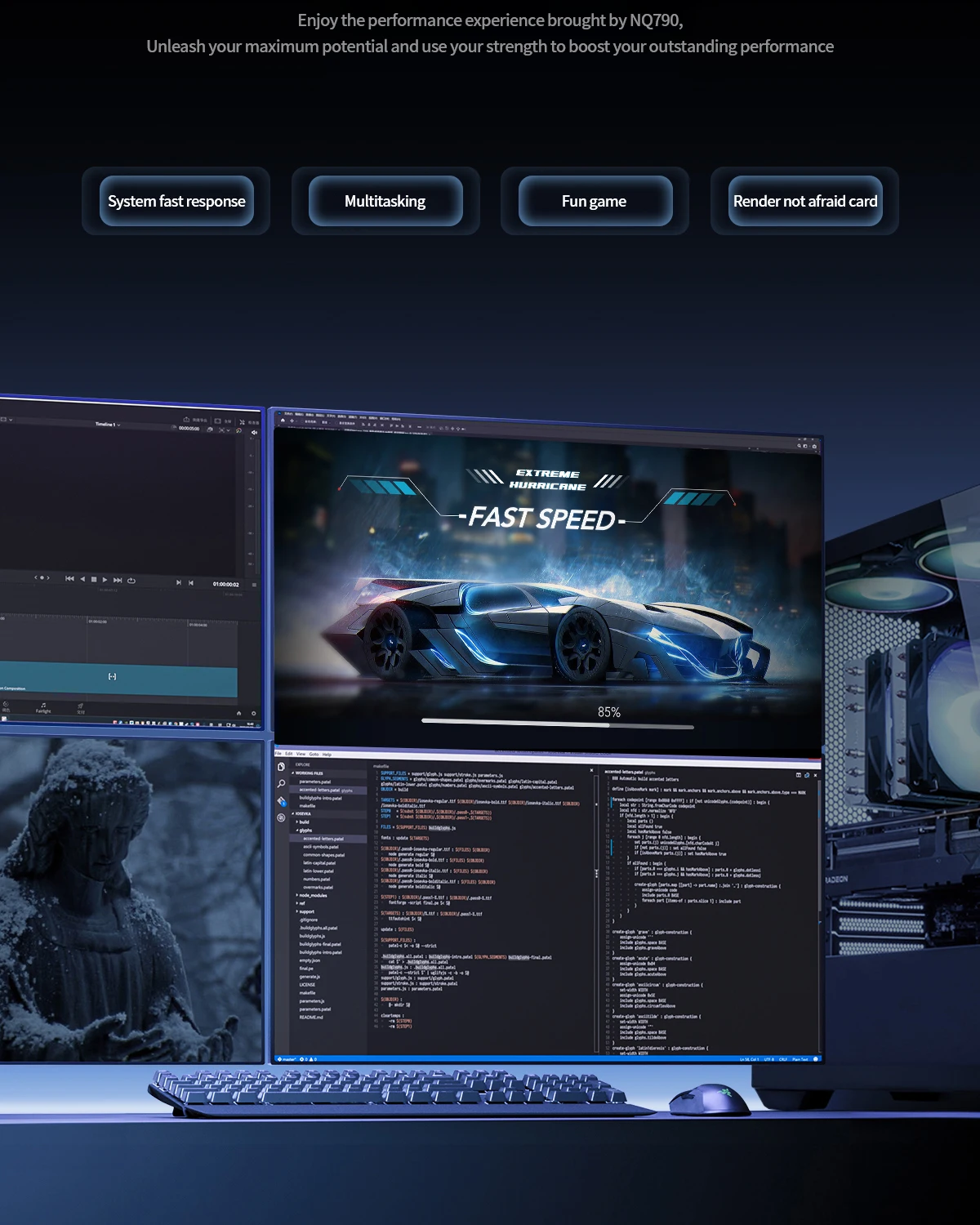Image resolution: width=980 pixels, height=1225 pixels.
Task: Open the Timeline 1 dropdown
Action: pos(108,425)
